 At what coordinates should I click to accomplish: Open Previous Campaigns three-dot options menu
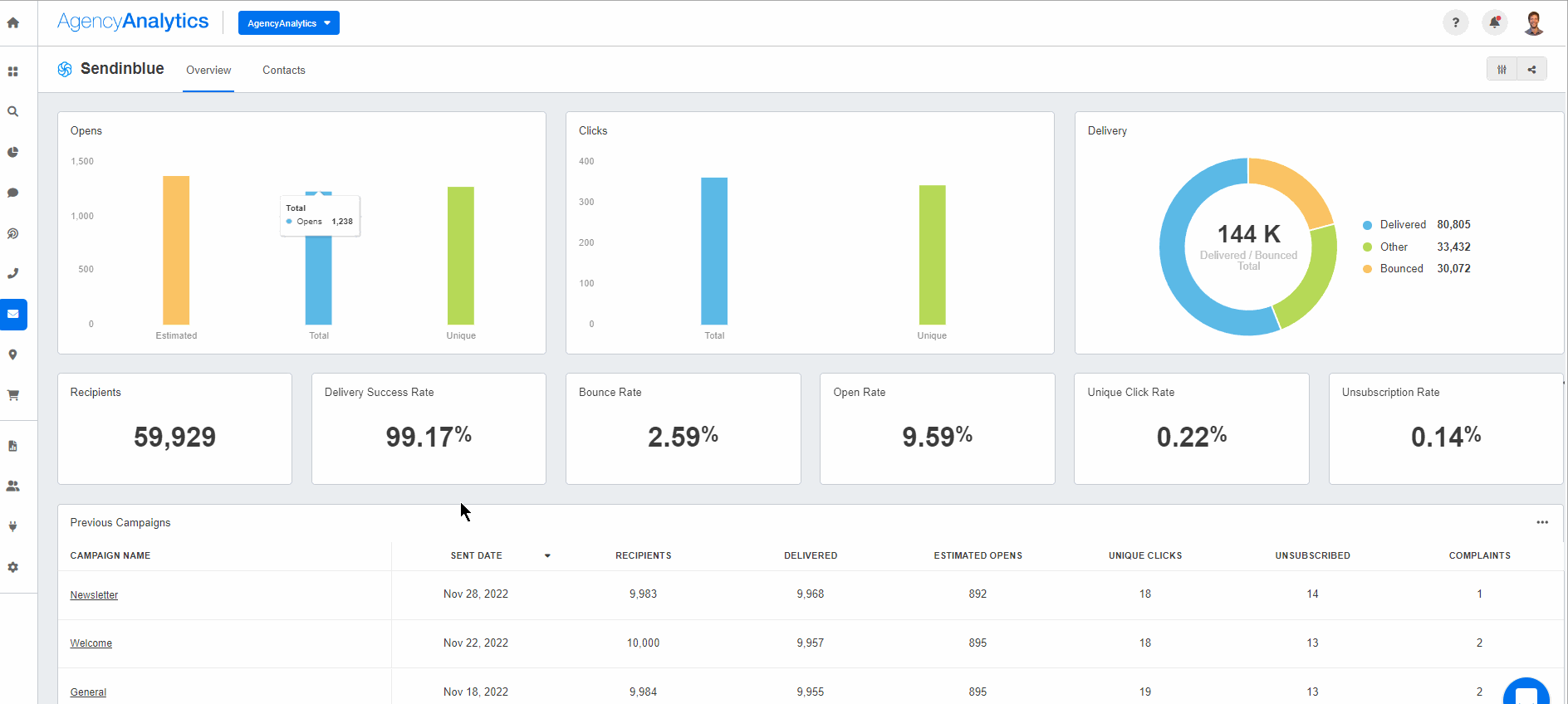(1541, 523)
